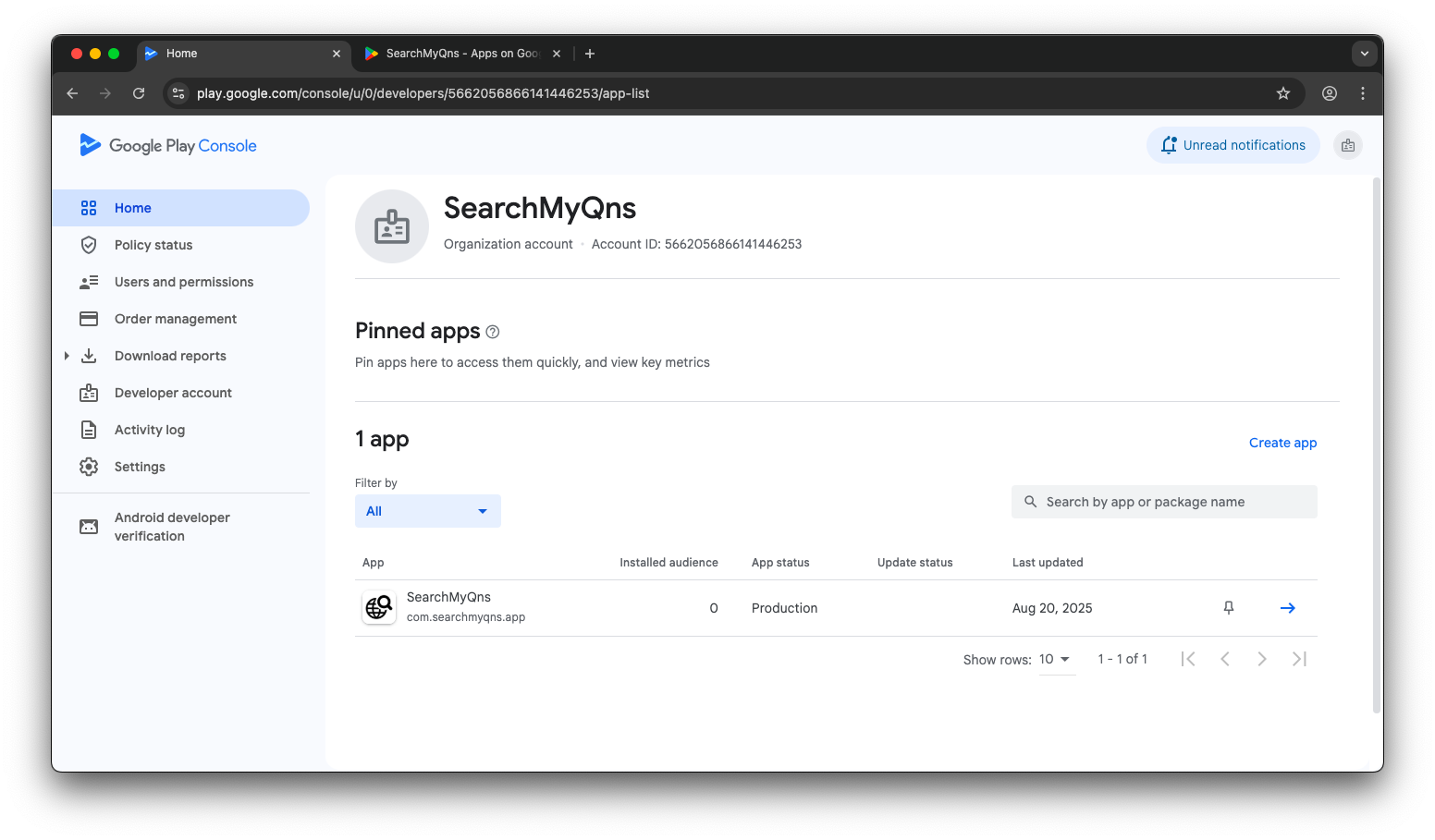Open Activity log page
This screenshot has width=1435, height=840.
pos(180,430)
